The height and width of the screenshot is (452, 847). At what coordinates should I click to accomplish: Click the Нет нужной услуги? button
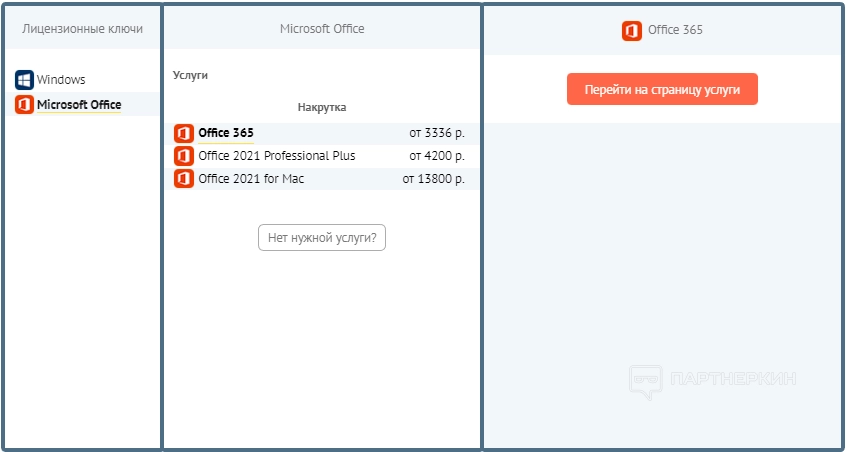pos(322,238)
